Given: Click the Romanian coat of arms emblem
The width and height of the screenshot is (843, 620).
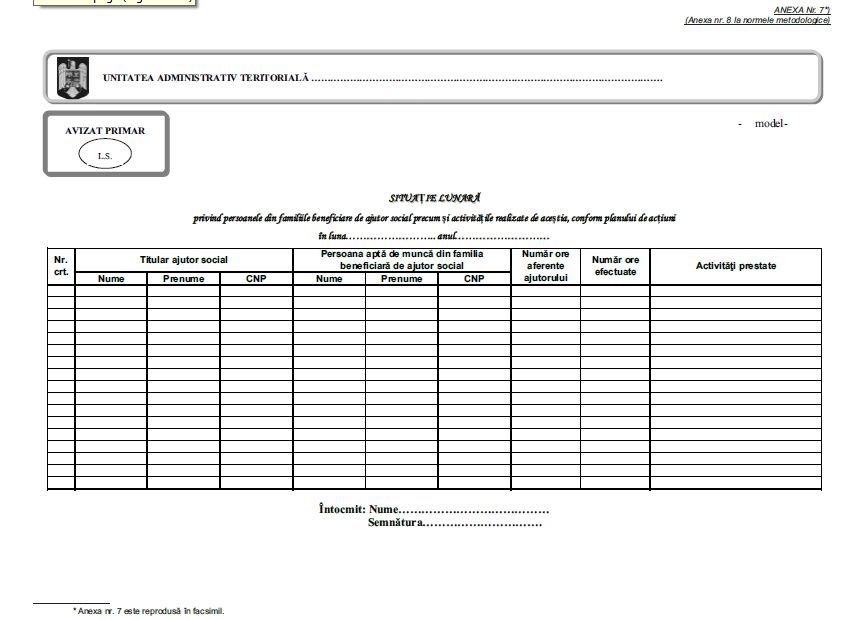Looking at the screenshot, I should pyautogui.click(x=73, y=78).
